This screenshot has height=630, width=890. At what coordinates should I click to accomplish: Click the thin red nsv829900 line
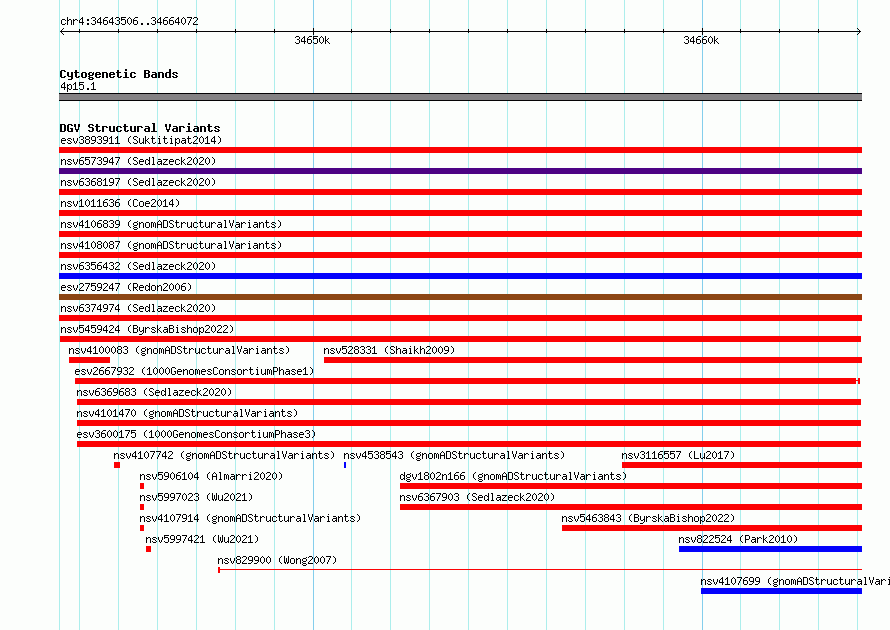[x=540, y=569]
